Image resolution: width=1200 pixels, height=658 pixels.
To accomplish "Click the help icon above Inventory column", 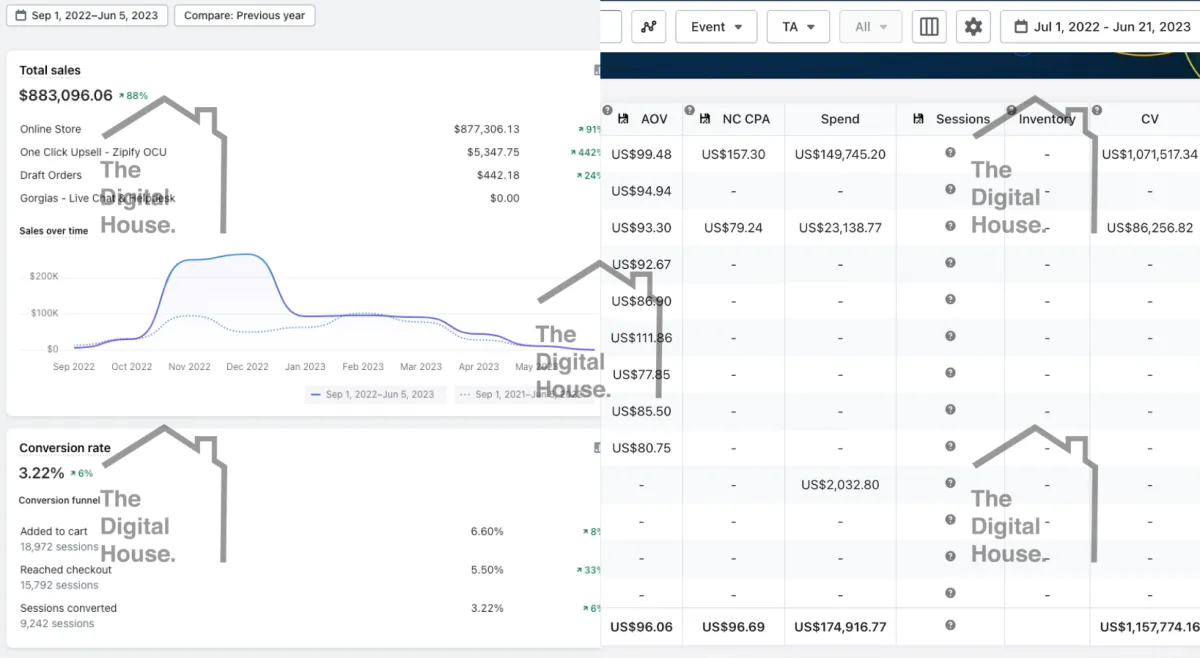I will 1010,109.
